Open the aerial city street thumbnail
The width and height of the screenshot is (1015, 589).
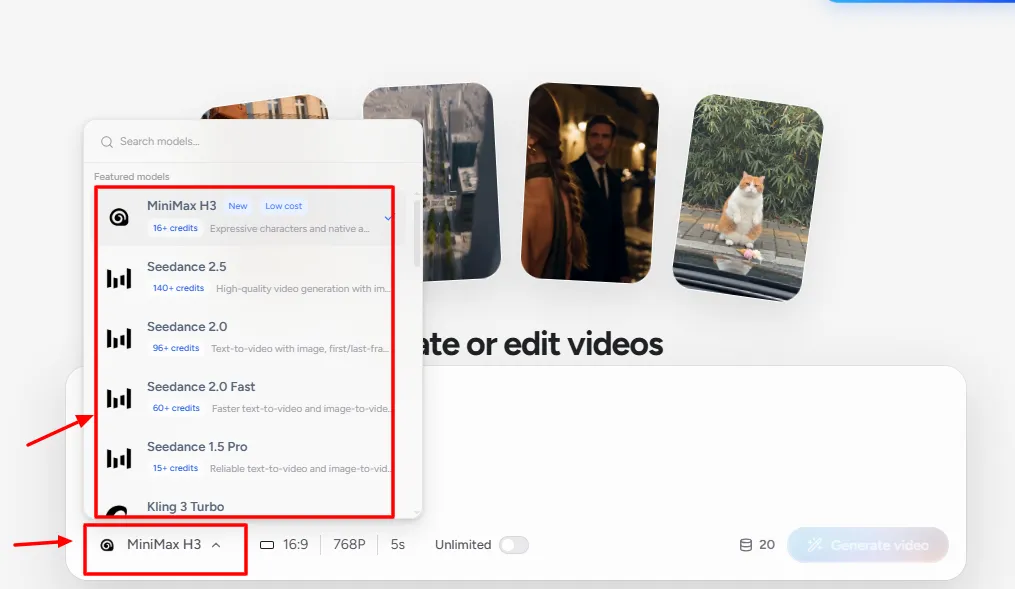click(x=461, y=182)
